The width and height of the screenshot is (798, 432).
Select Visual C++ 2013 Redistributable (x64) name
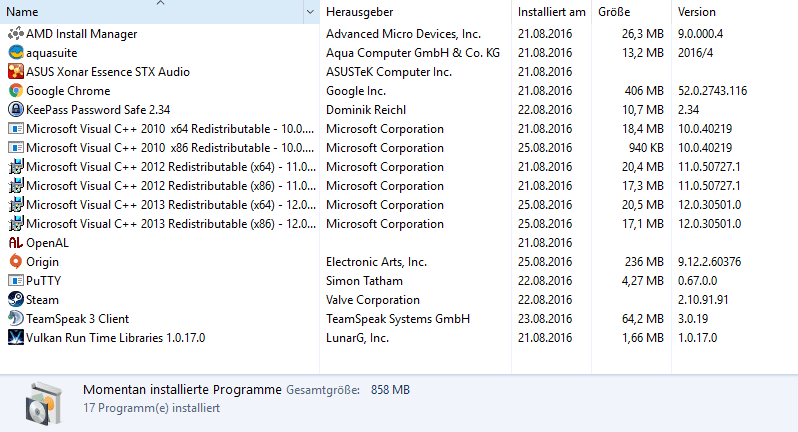click(x=171, y=205)
